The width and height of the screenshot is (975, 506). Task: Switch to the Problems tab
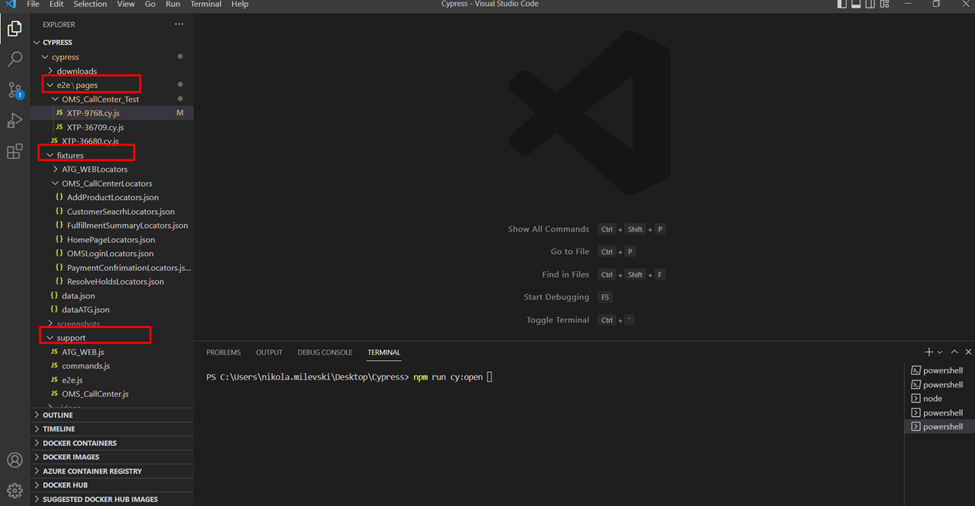[223, 352]
